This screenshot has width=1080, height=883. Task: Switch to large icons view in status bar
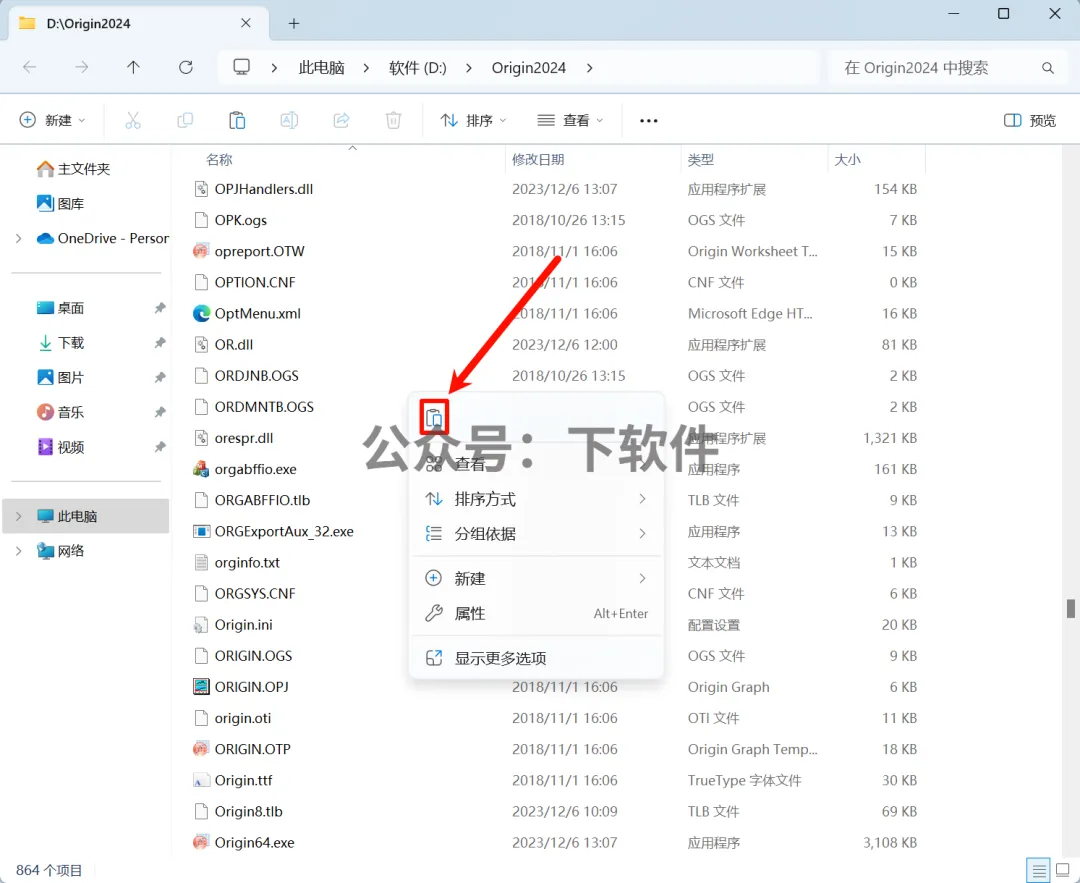point(1063,870)
